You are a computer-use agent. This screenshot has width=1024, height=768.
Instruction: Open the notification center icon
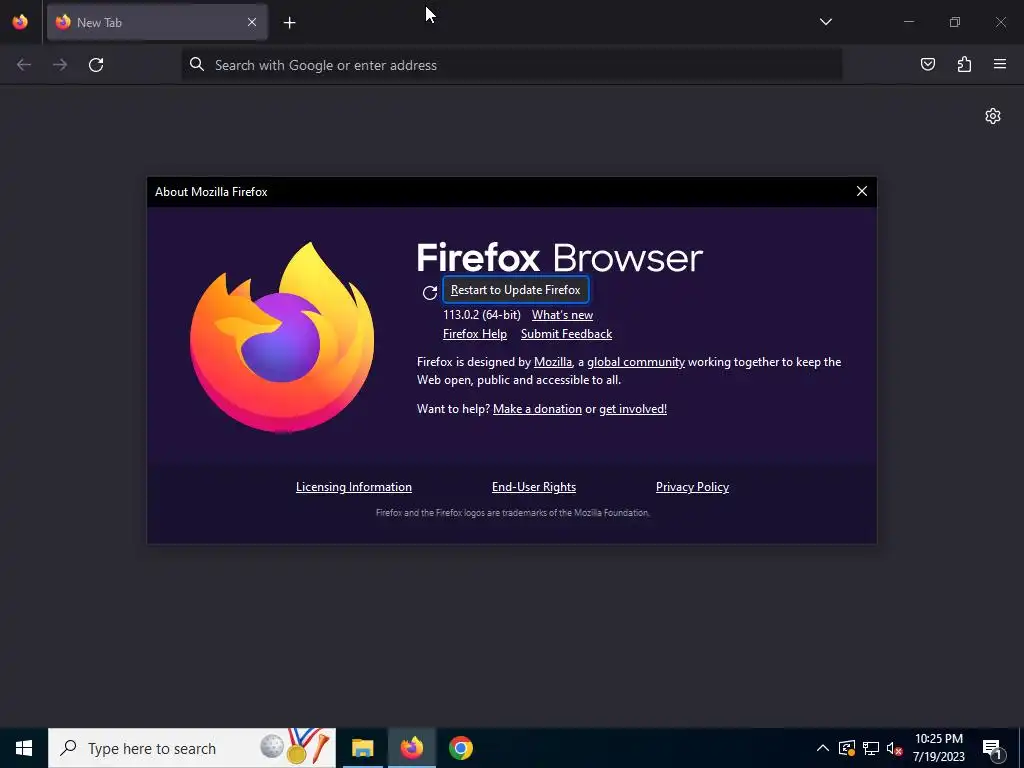pos(992,748)
